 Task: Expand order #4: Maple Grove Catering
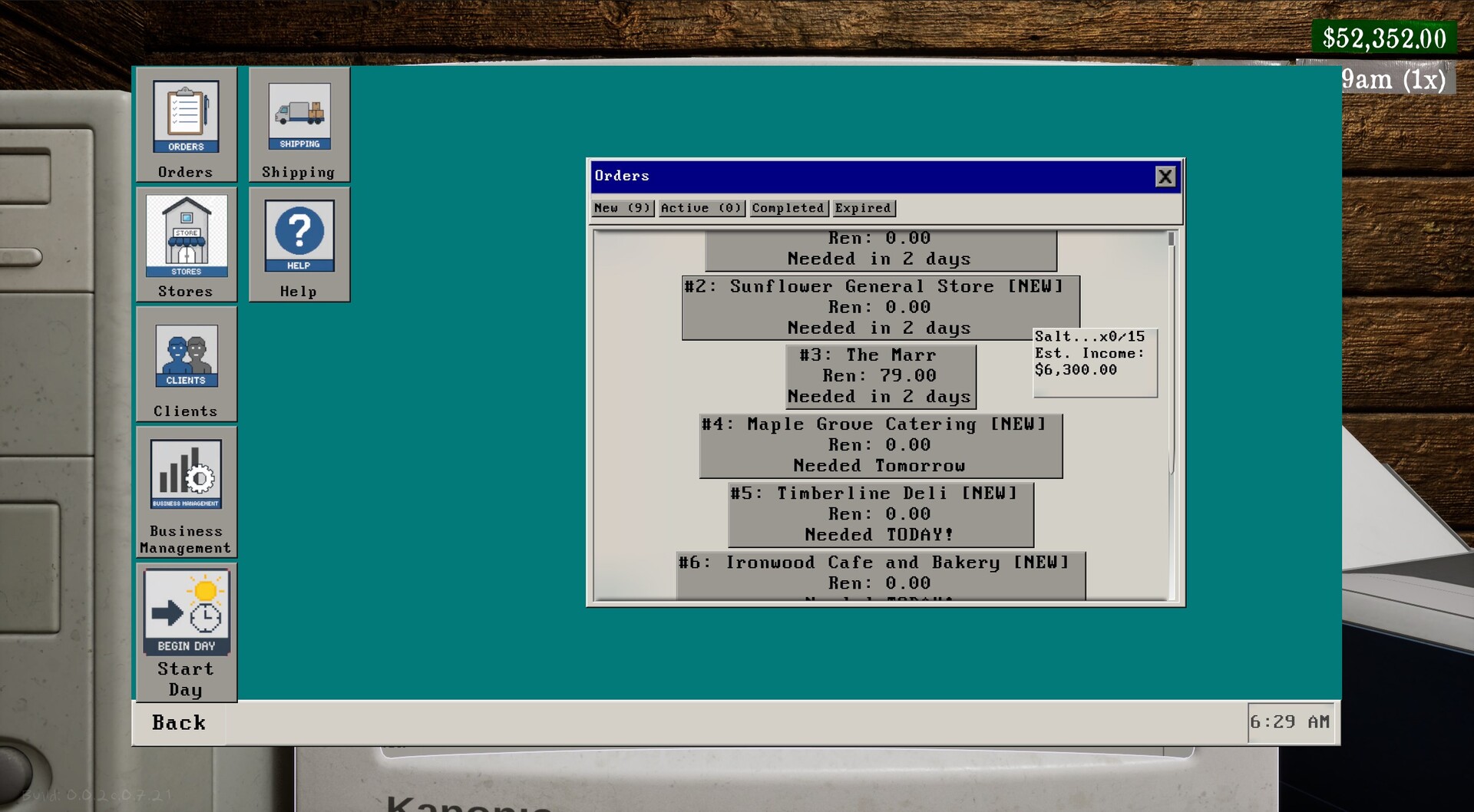[880, 444]
